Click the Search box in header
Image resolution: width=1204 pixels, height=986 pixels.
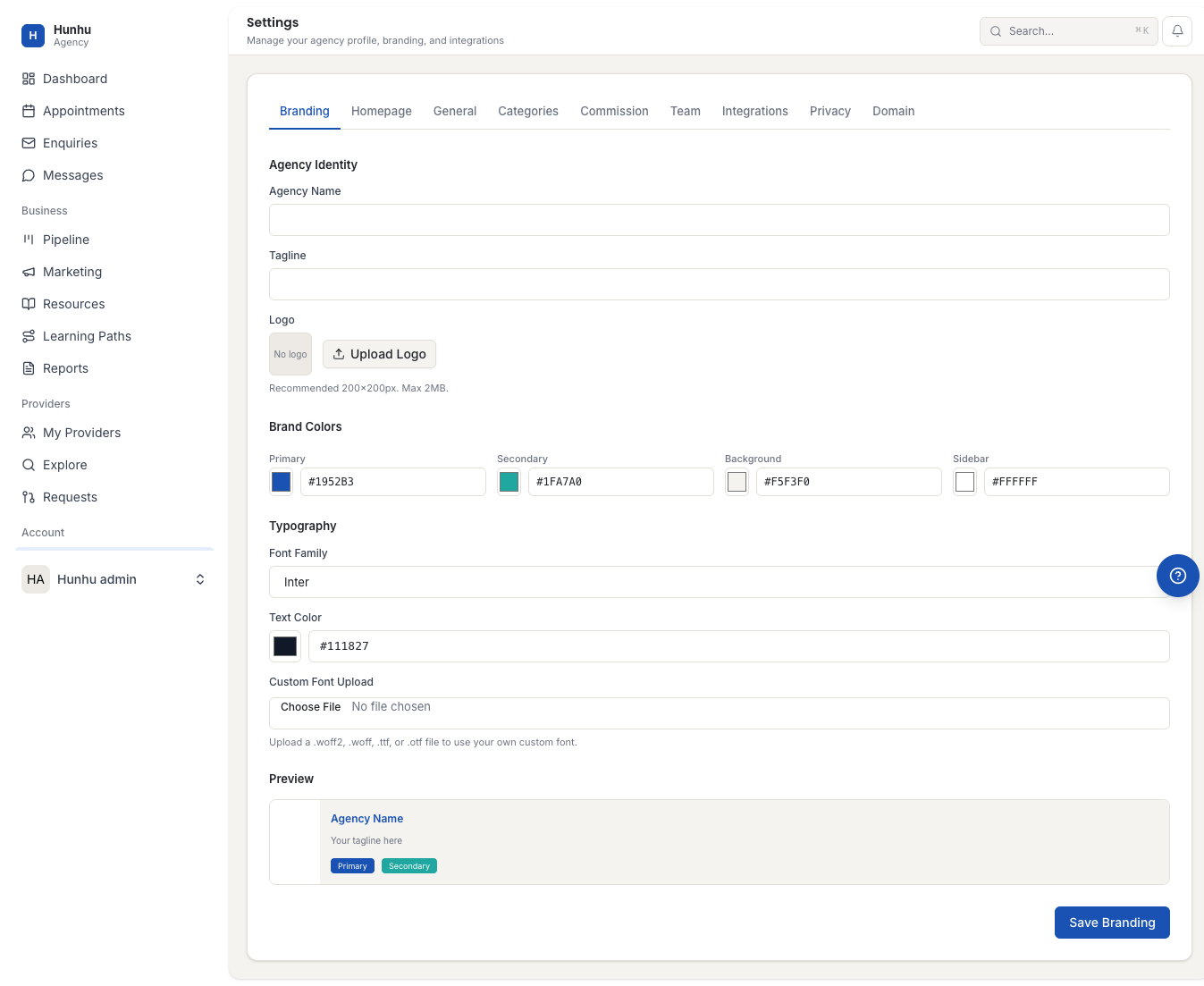tap(1069, 31)
